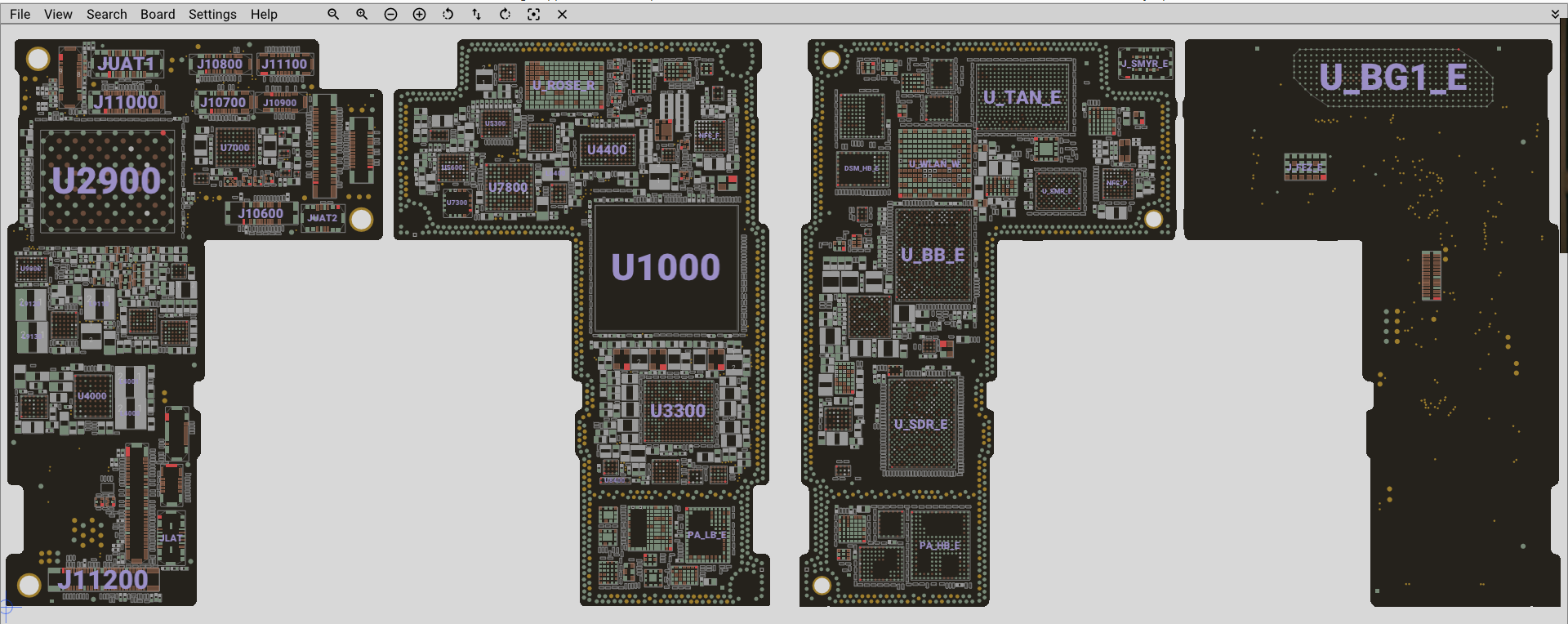This screenshot has height=624, width=1568.
Task: Click the magnifier-with-plus toolbar icon
Action: [362, 14]
